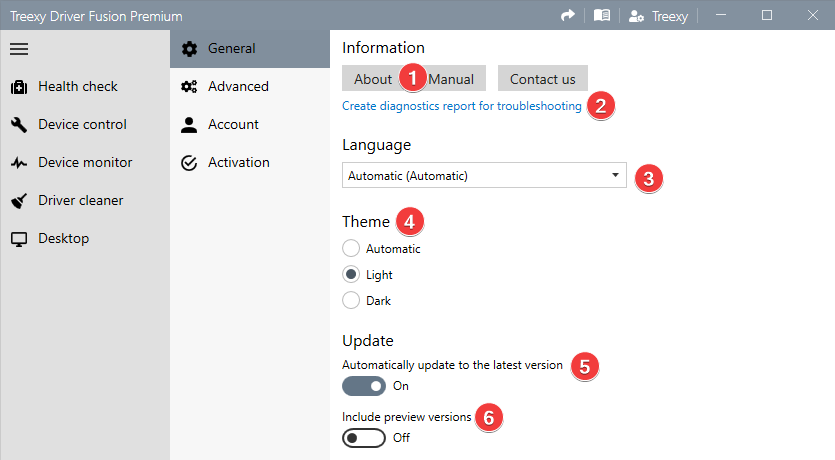The image size is (835, 460).
Task: Choose the Automatic theme radio button
Action: click(351, 248)
